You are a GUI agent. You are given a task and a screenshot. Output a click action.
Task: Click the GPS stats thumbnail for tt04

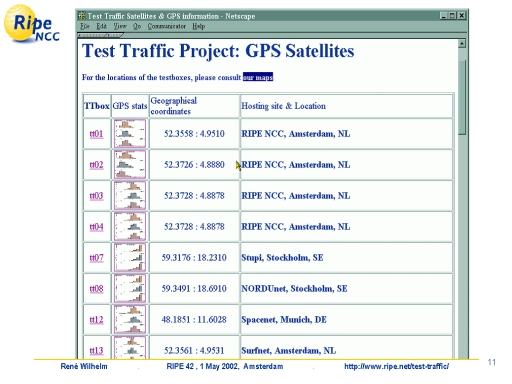130,227
